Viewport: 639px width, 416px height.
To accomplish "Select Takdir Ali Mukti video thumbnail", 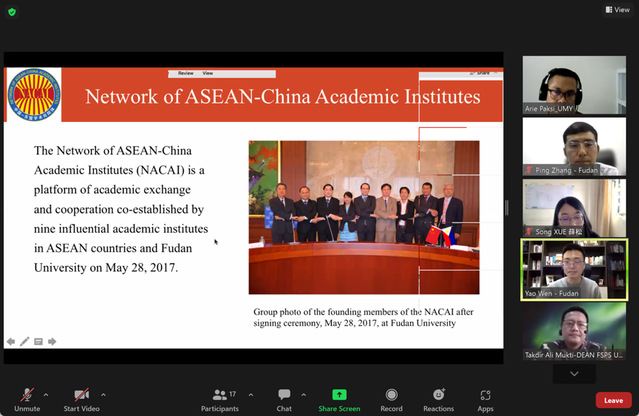I will [574, 331].
